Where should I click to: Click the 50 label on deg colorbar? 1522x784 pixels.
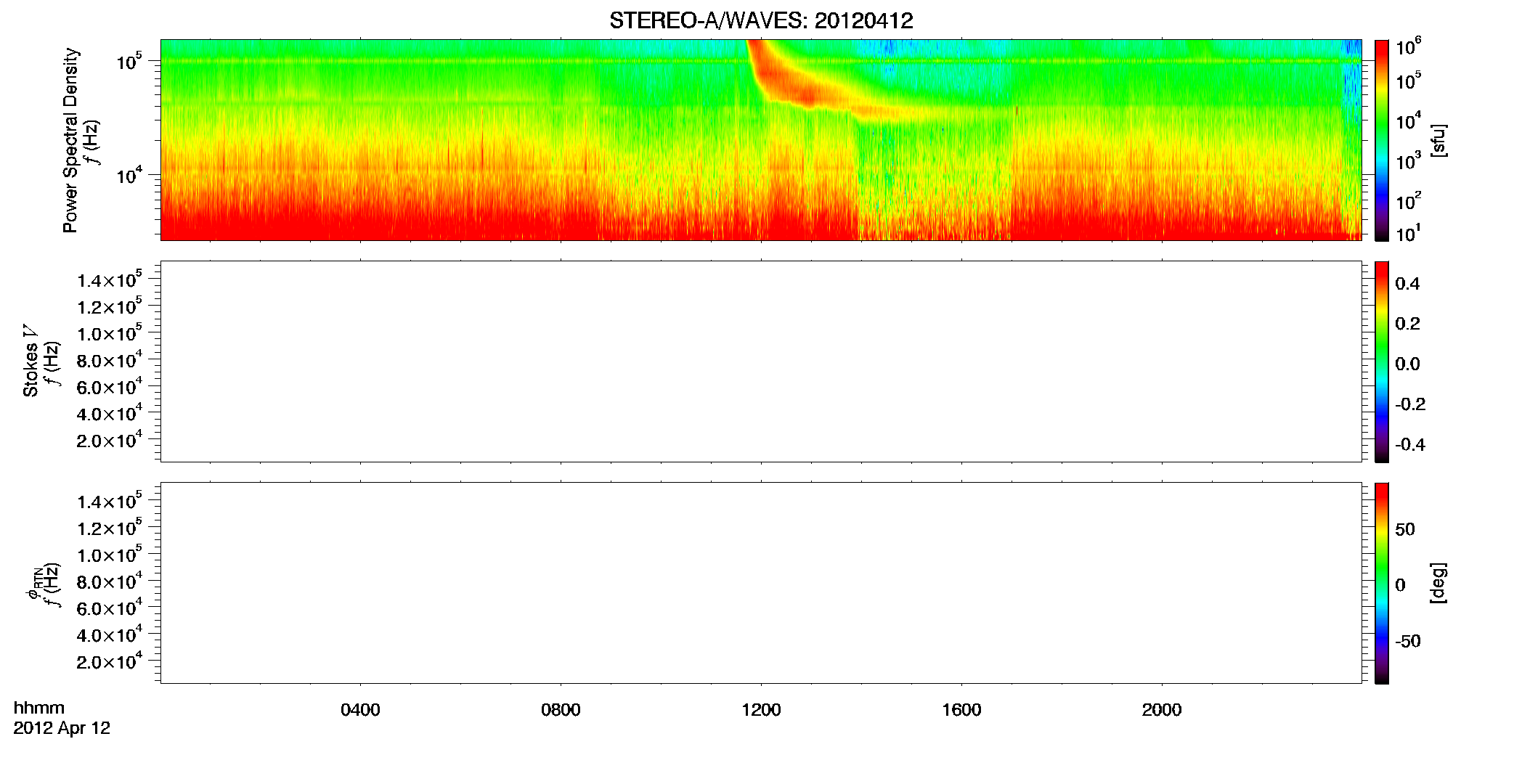(x=1405, y=529)
